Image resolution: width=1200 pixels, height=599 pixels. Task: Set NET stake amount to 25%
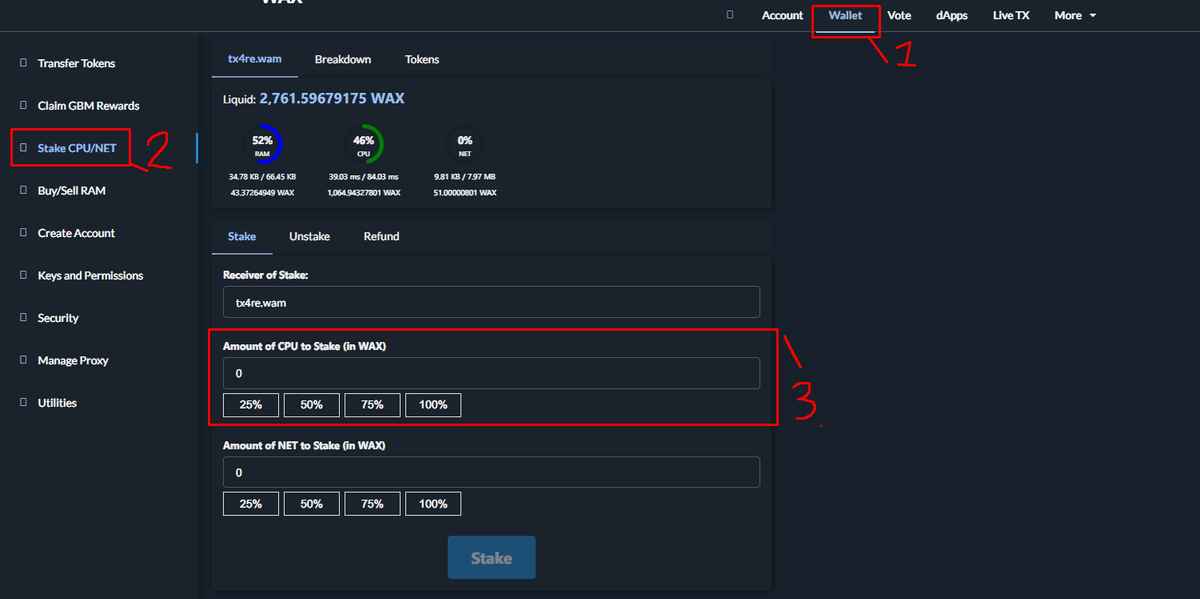(x=251, y=504)
